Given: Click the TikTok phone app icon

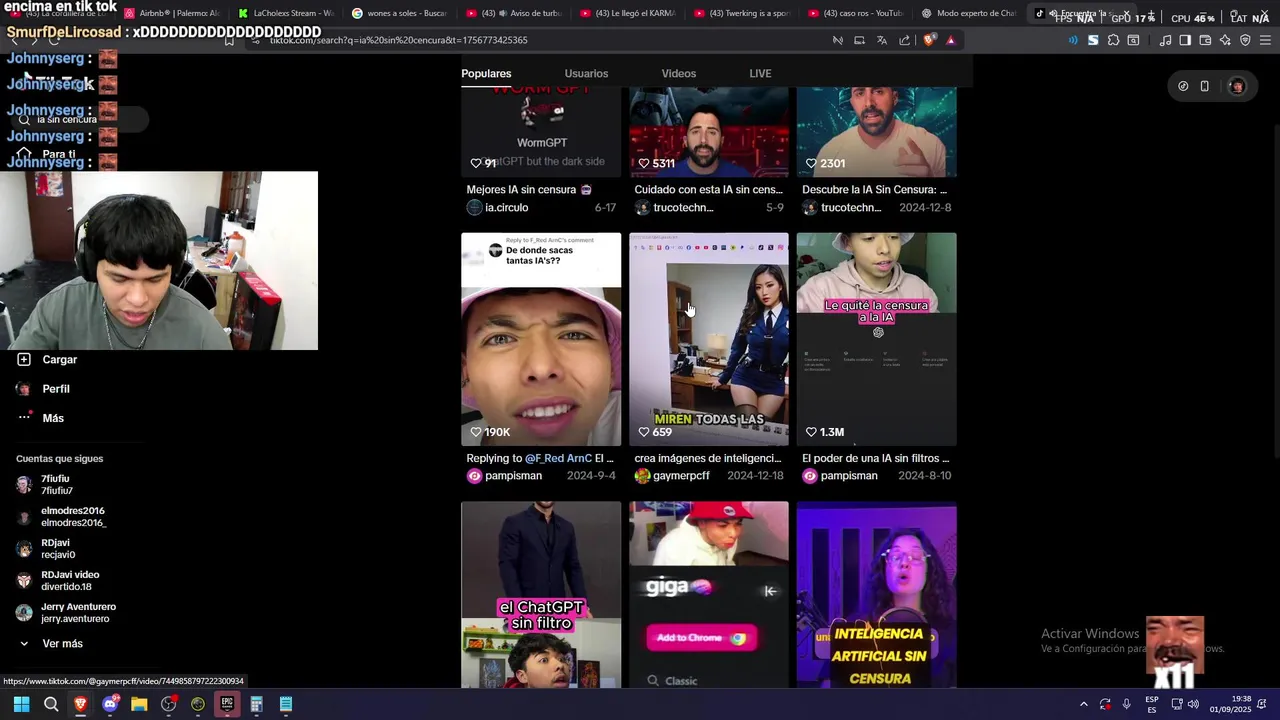Looking at the screenshot, I should [x=1204, y=86].
